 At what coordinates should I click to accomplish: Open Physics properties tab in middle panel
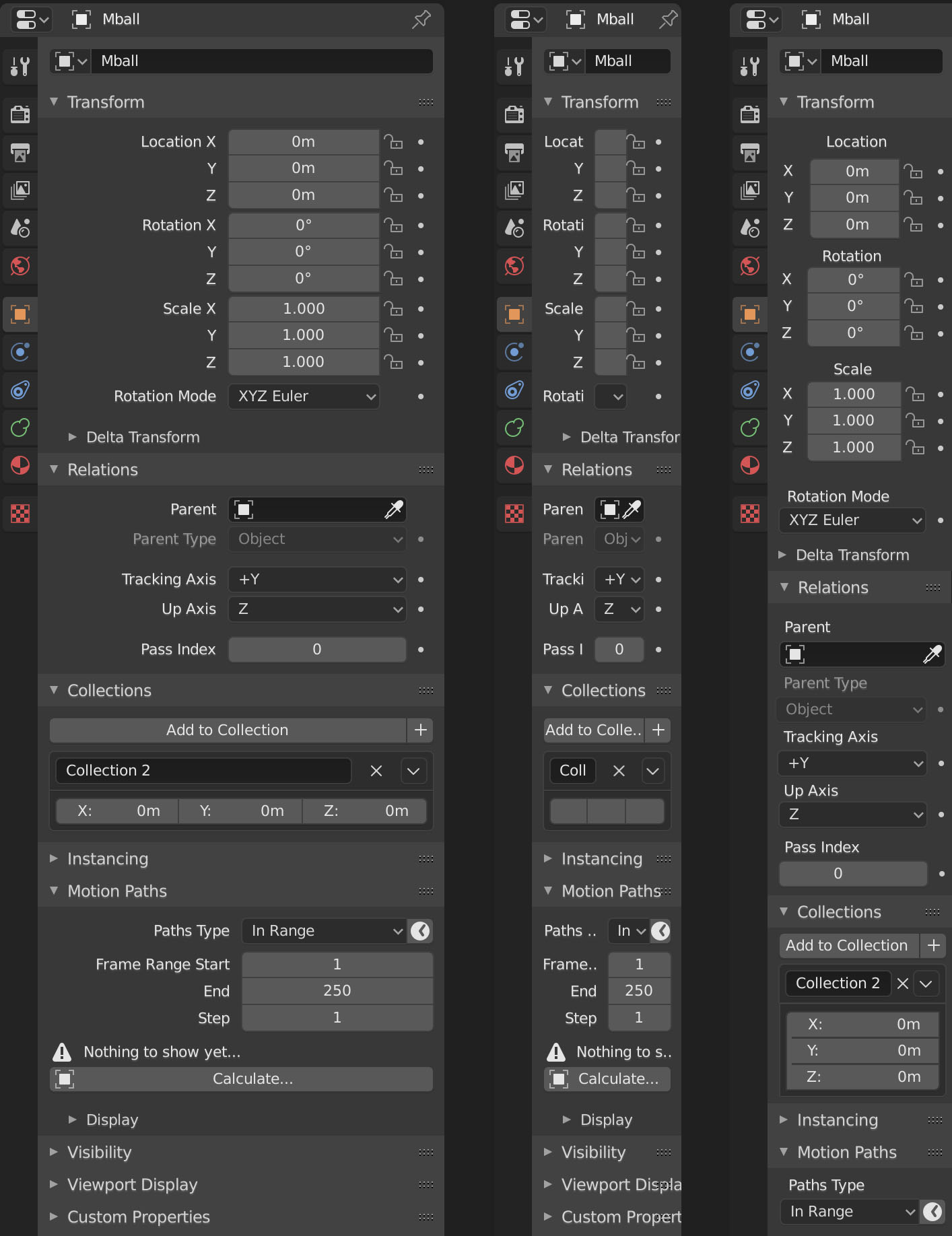pyautogui.click(x=514, y=351)
